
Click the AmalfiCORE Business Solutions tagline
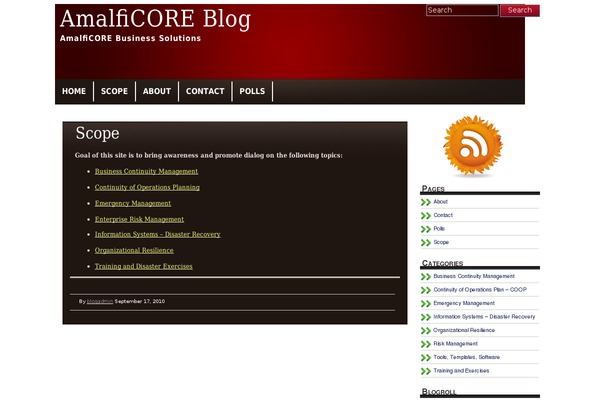130,38
